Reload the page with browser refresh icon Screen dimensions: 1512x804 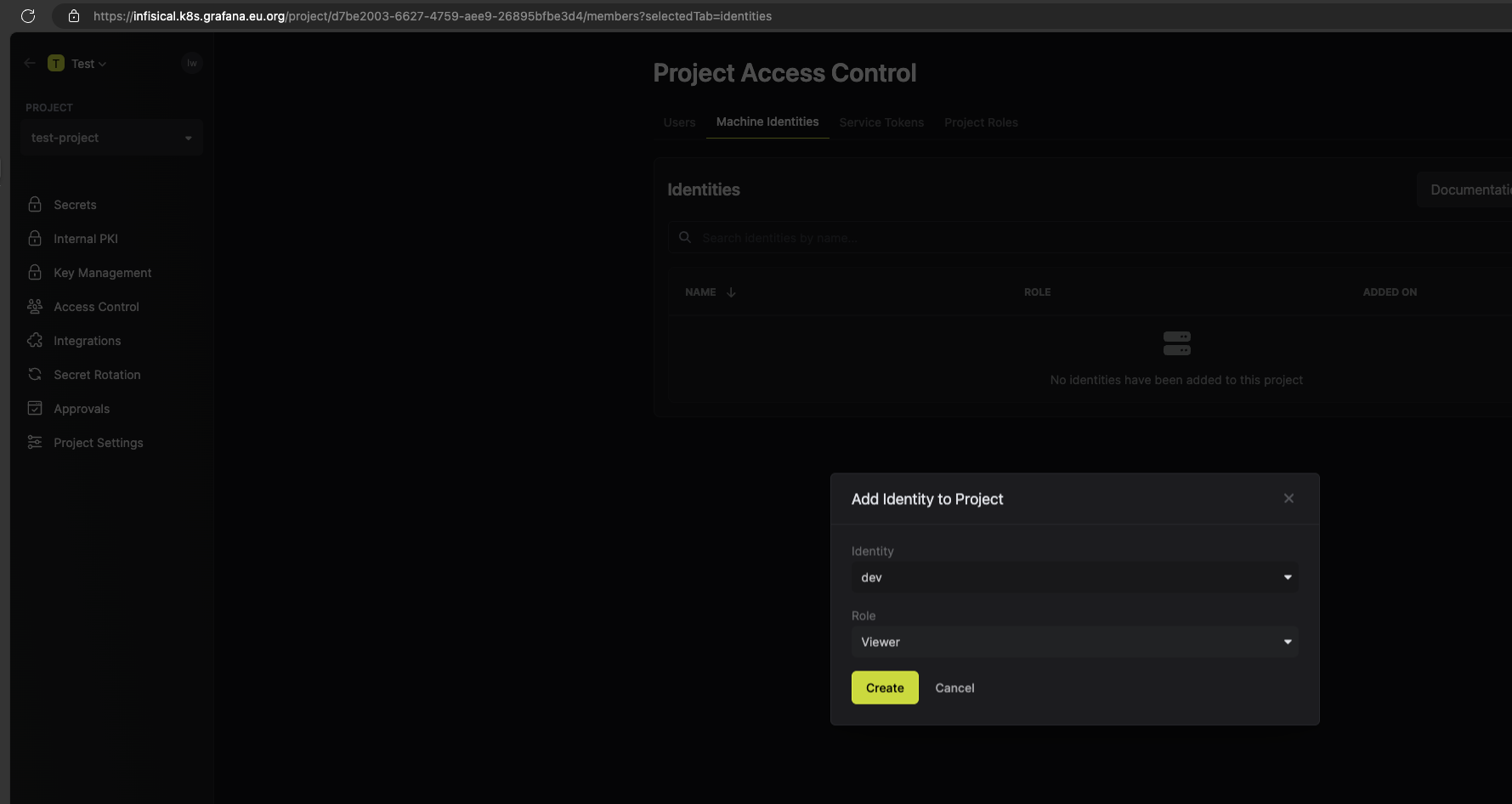click(28, 16)
